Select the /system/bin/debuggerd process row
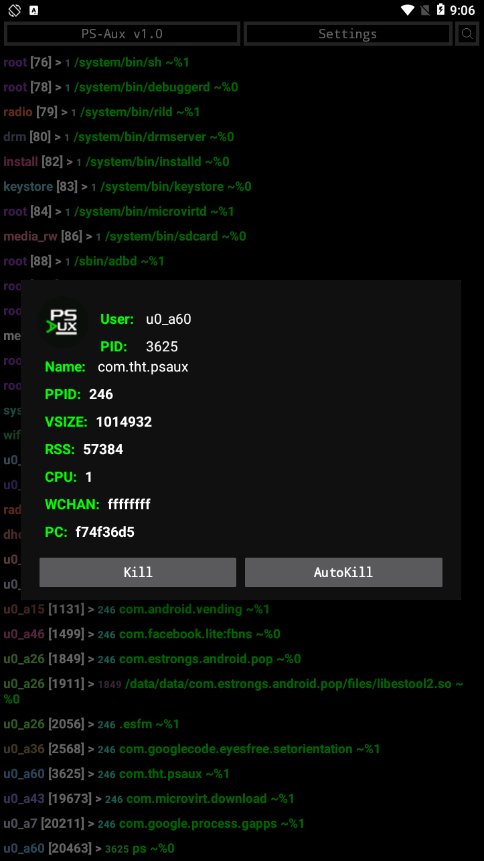This screenshot has height=861, width=484. point(121,87)
